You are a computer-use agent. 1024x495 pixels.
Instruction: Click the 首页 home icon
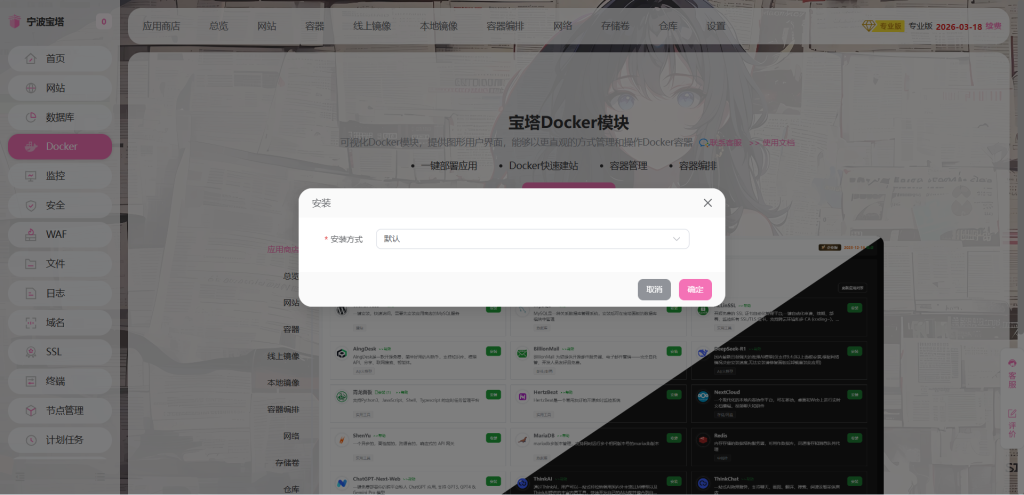30,59
